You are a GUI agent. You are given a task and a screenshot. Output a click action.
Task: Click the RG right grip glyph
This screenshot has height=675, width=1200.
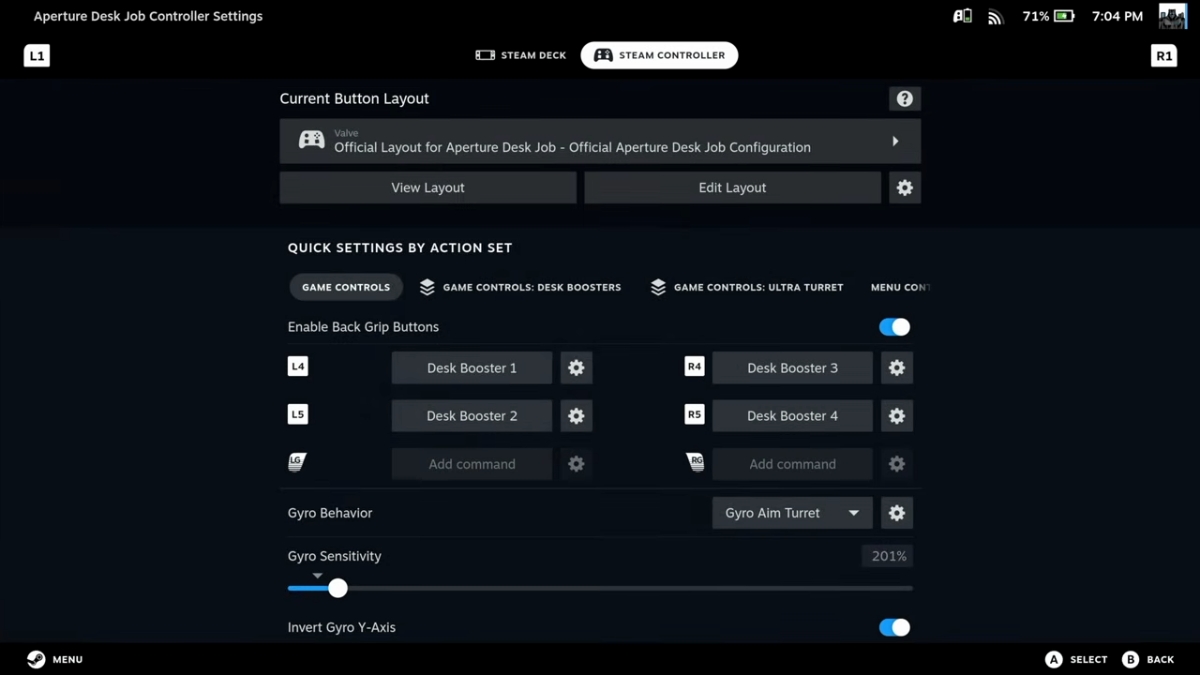click(x=695, y=461)
